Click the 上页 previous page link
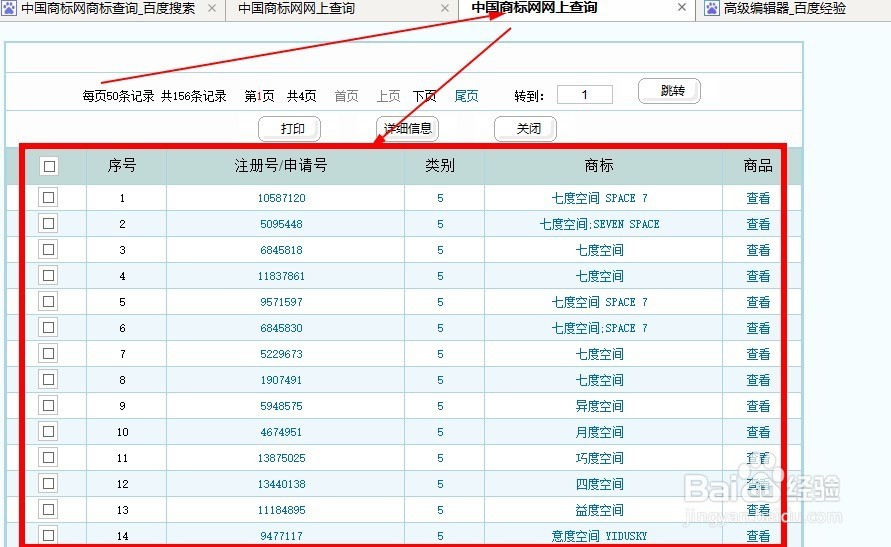This screenshot has width=891, height=547. tap(389, 96)
